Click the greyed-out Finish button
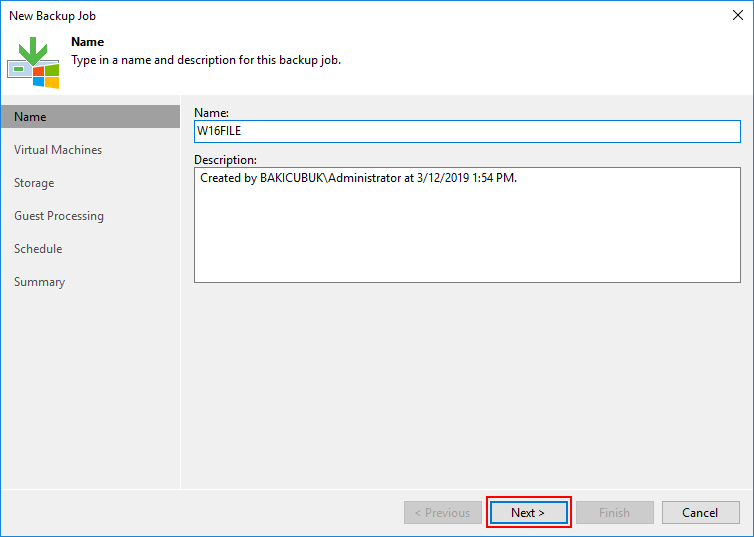 click(615, 512)
